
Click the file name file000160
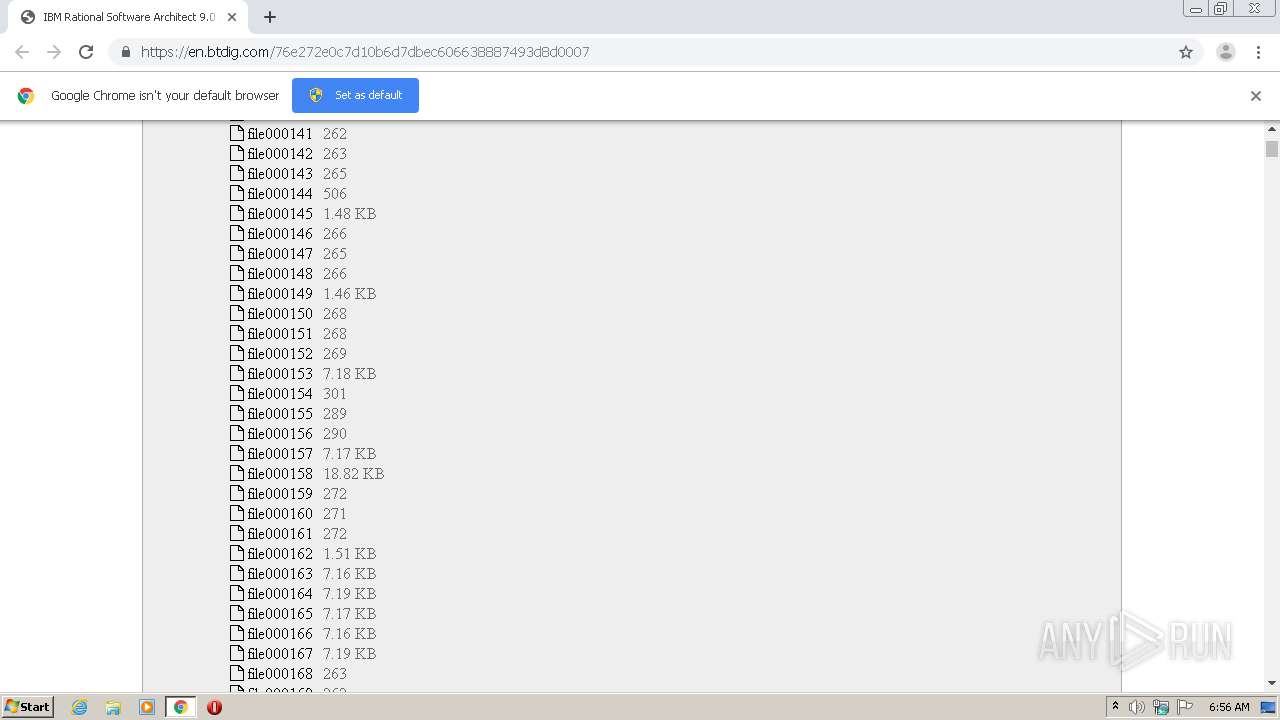tap(280, 514)
